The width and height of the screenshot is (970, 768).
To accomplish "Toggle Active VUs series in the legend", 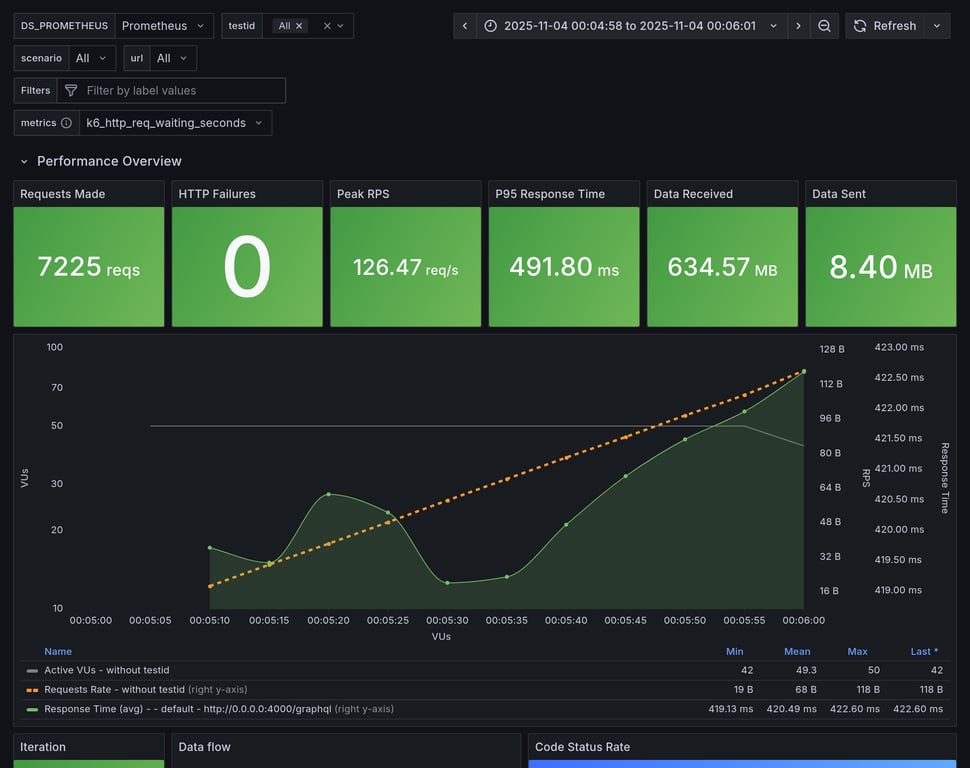I will (x=106, y=670).
